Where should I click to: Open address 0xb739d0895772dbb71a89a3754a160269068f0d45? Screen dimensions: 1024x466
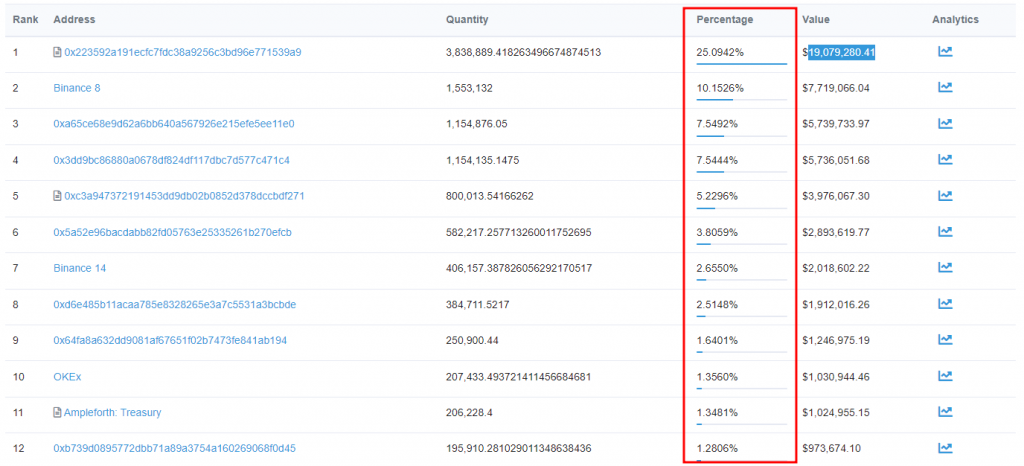(175, 448)
